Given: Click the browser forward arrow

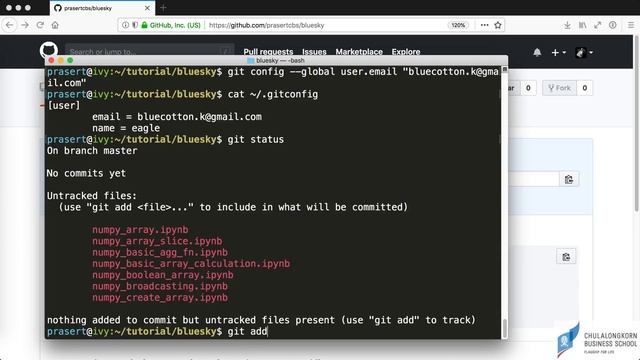Looking at the screenshot, I should click(25, 25).
